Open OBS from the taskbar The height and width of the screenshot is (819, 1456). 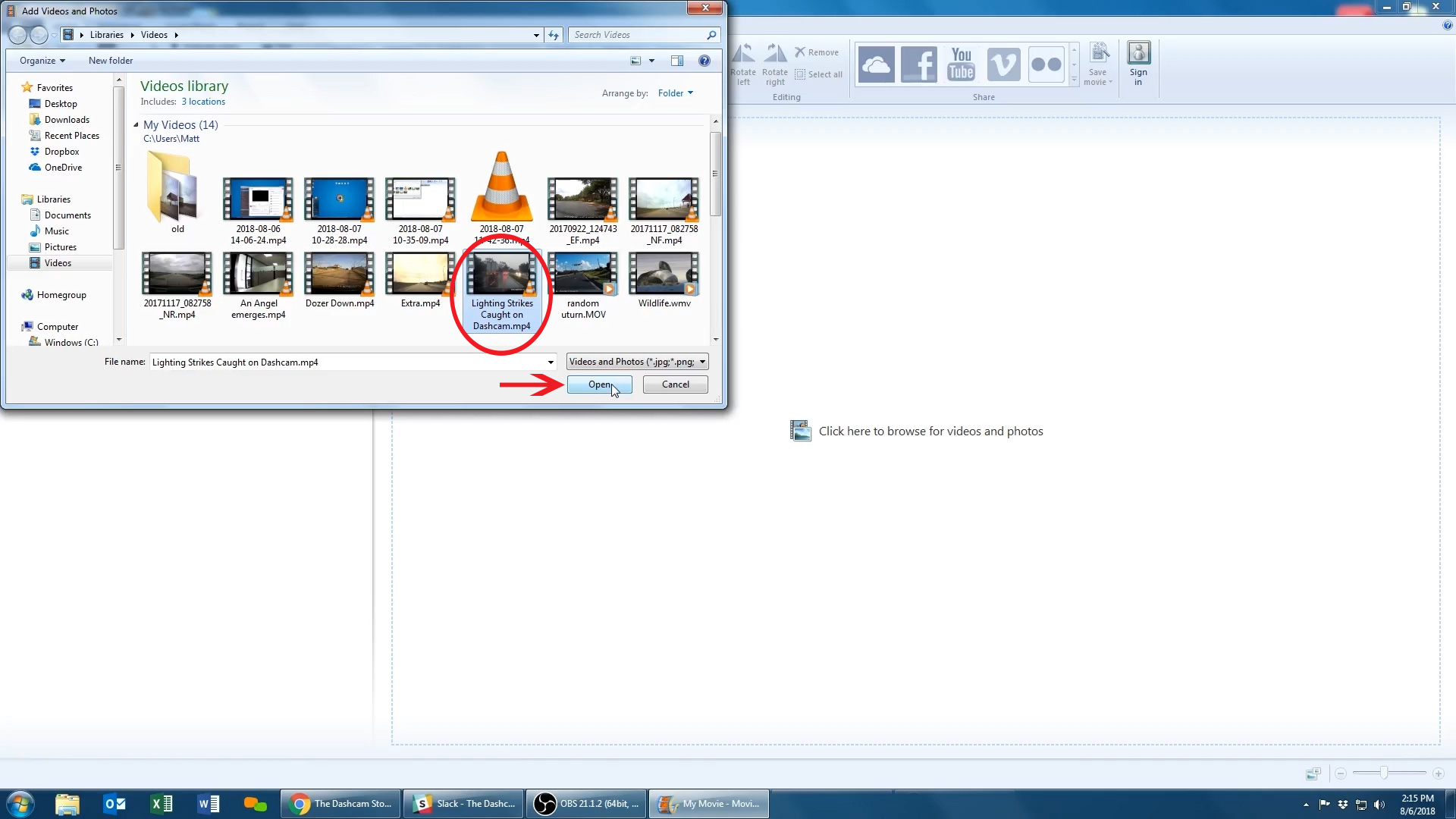(x=586, y=804)
